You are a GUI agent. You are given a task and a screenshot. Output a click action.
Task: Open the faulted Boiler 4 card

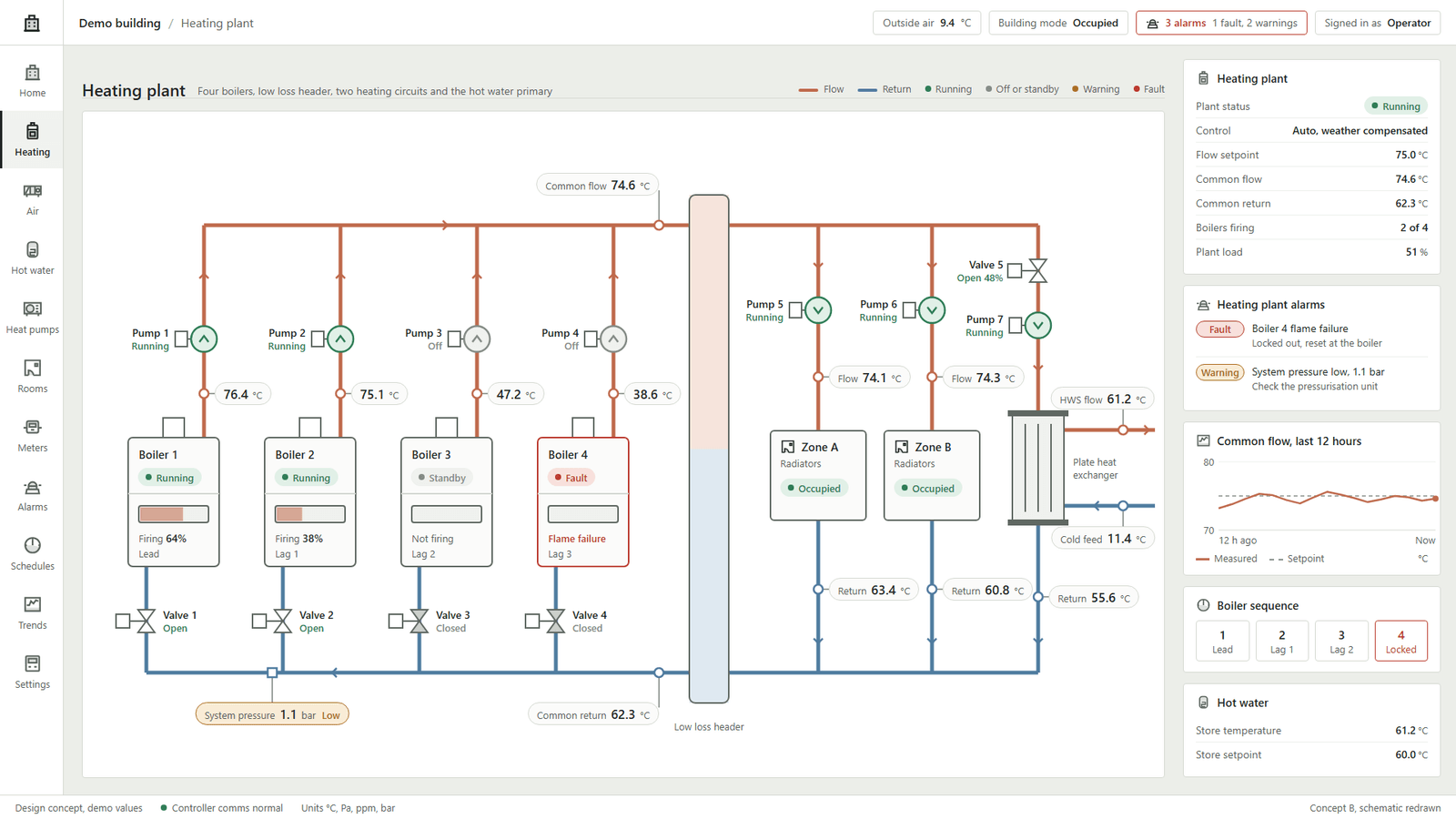pyautogui.click(x=583, y=502)
